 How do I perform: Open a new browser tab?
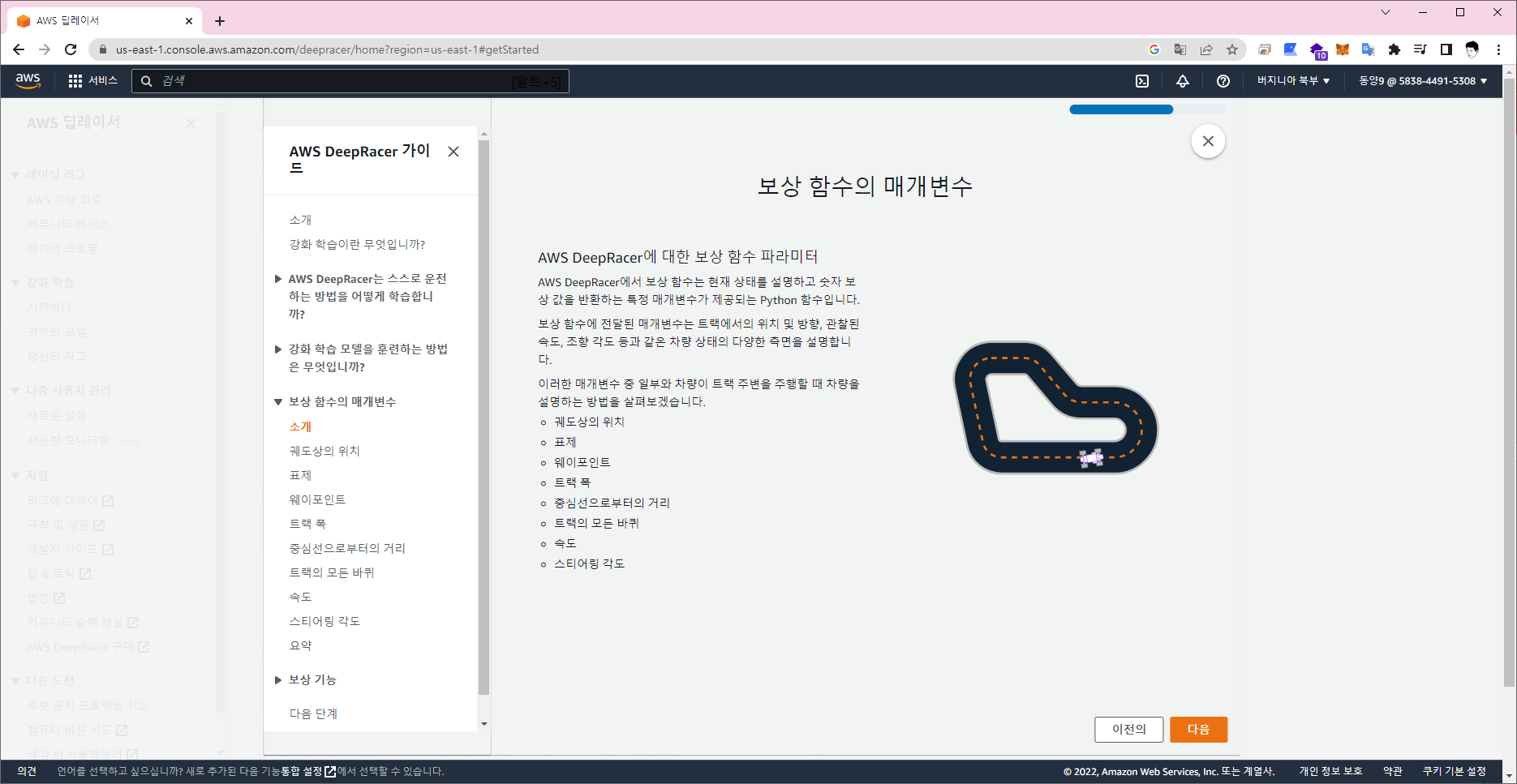click(220, 21)
